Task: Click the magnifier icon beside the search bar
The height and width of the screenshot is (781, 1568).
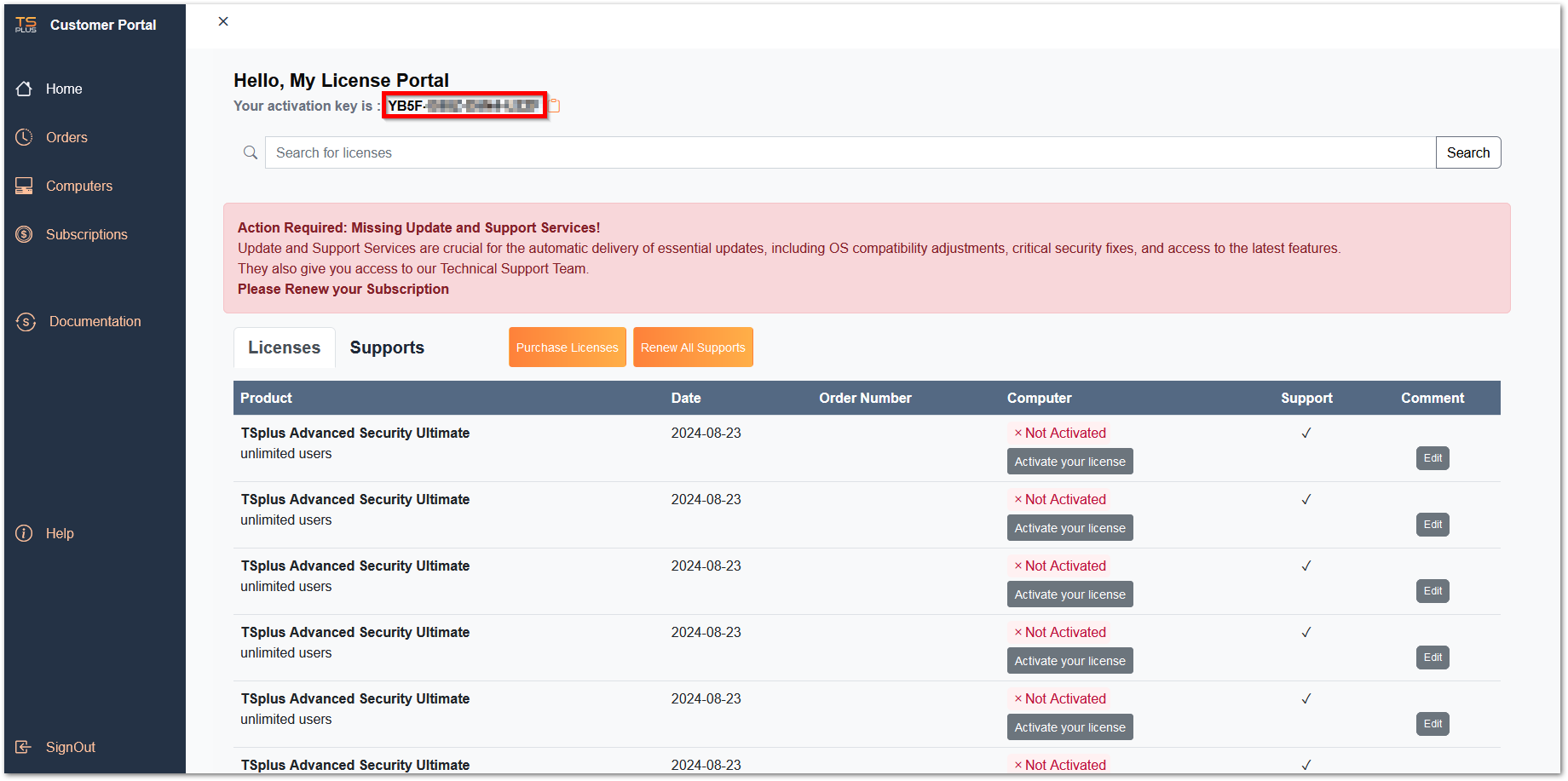Action: click(251, 152)
